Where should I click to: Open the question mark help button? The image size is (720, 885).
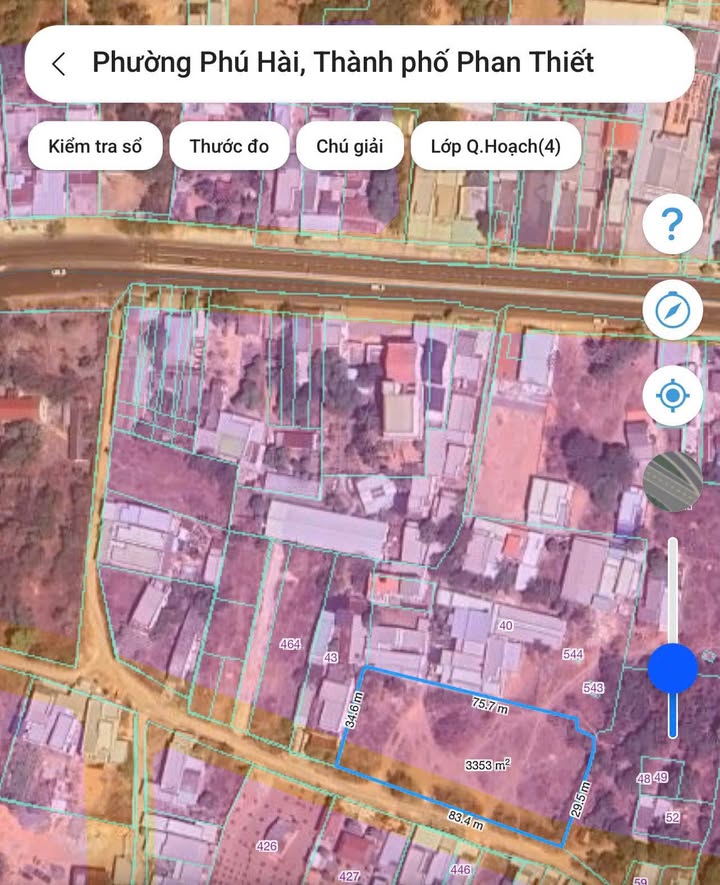pyautogui.click(x=672, y=224)
